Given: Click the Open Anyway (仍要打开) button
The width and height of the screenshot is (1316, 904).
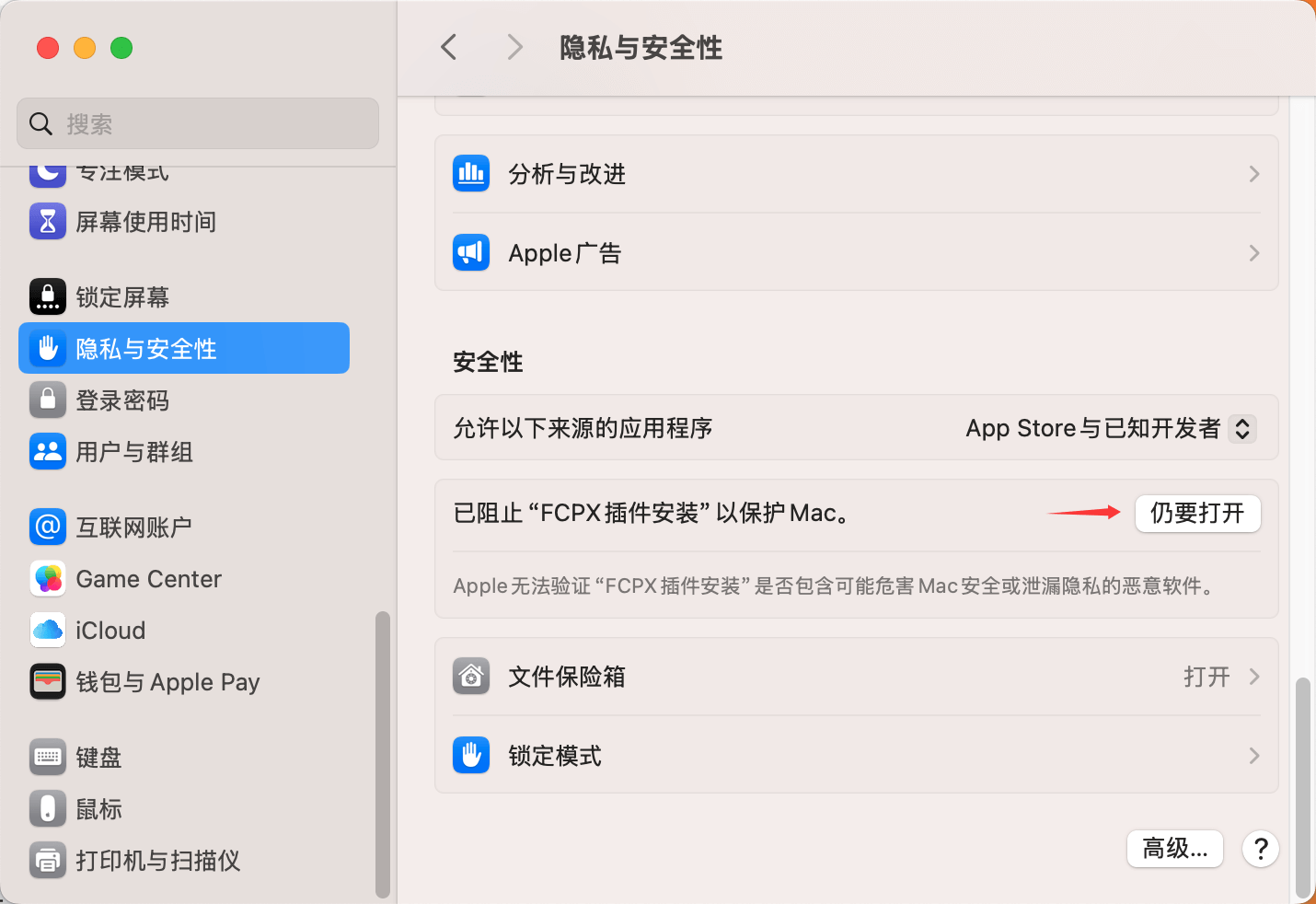Looking at the screenshot, I should pyautogui.click(x=1197, y=513).
